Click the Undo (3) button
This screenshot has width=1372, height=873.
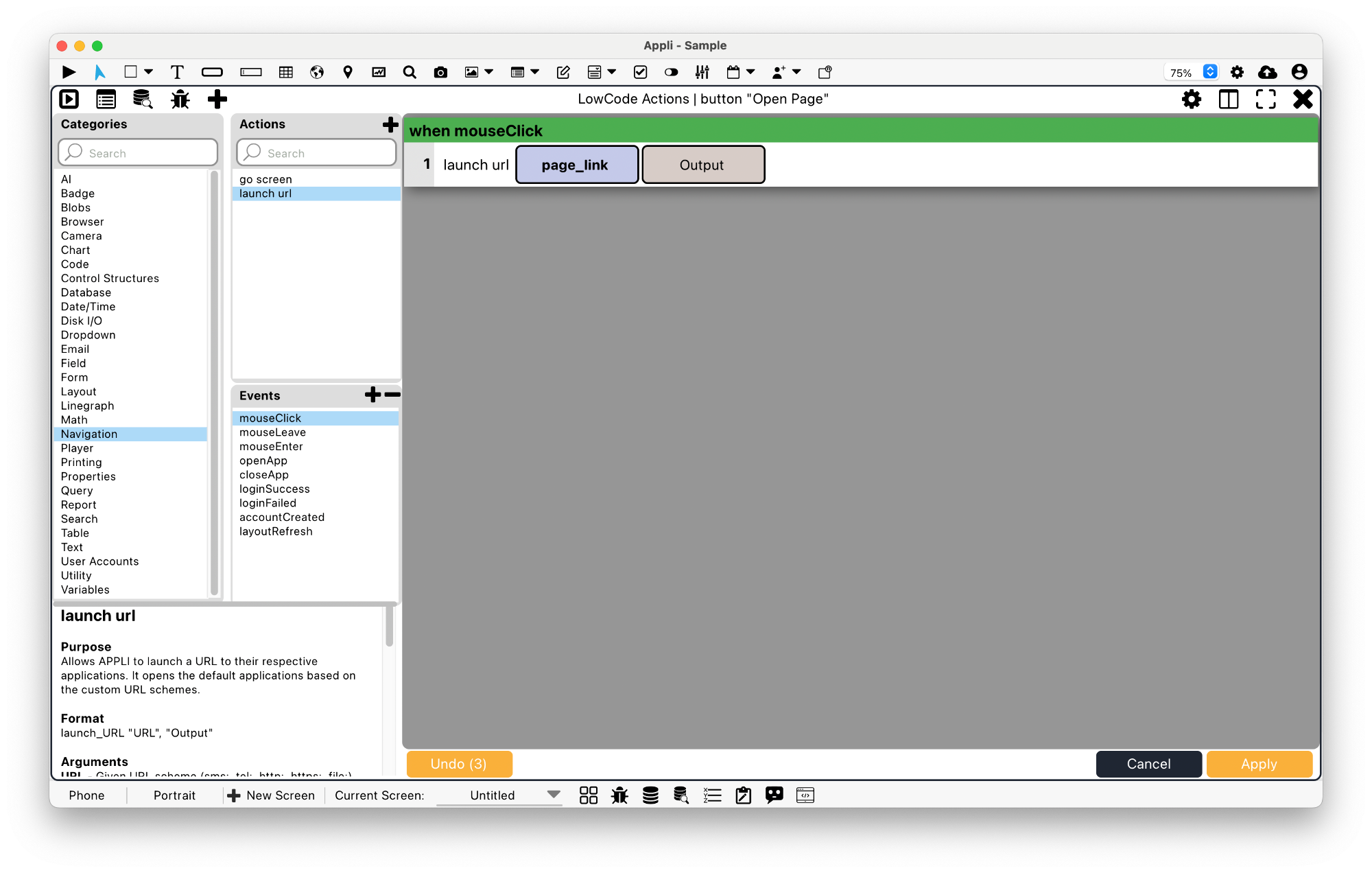[x=459, y=764]
